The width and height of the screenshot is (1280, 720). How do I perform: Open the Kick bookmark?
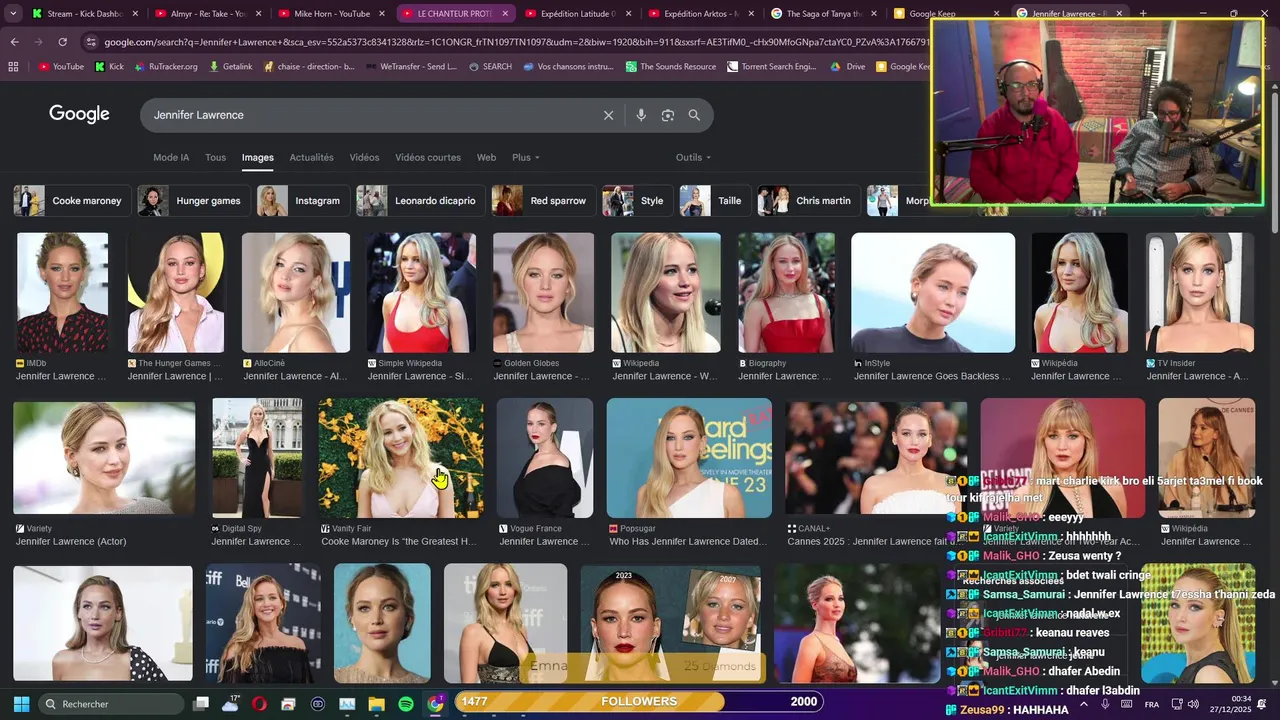[109, 67]
